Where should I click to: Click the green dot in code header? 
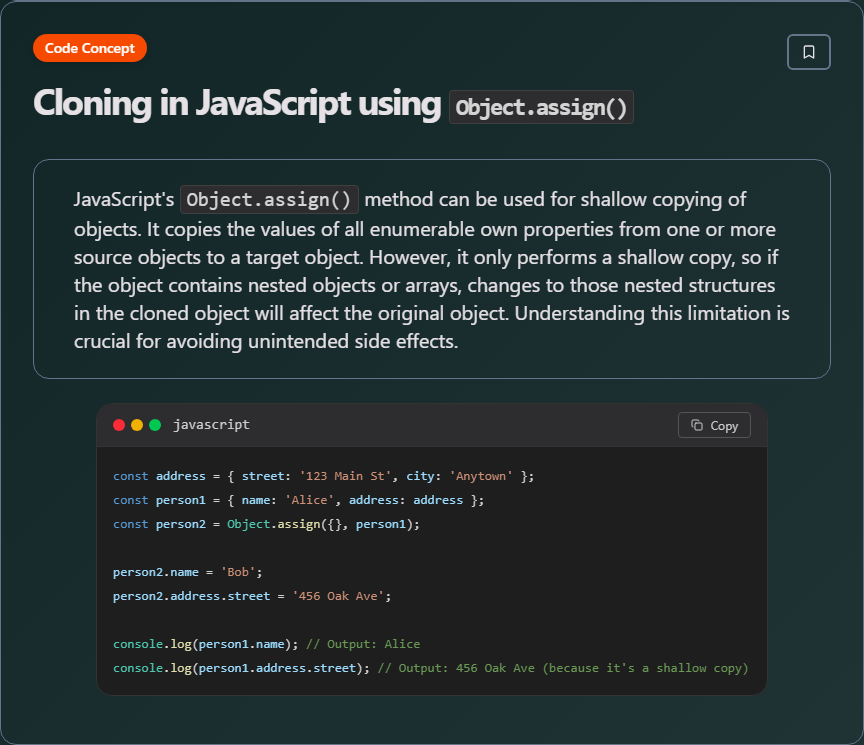(x=155, y=425)
